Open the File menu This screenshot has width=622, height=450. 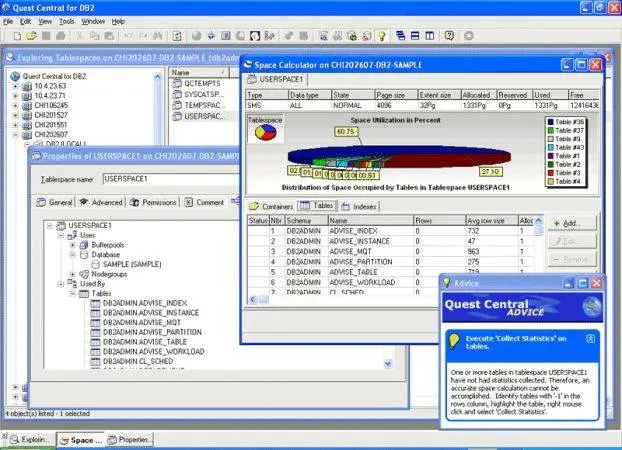click(8, 21)
